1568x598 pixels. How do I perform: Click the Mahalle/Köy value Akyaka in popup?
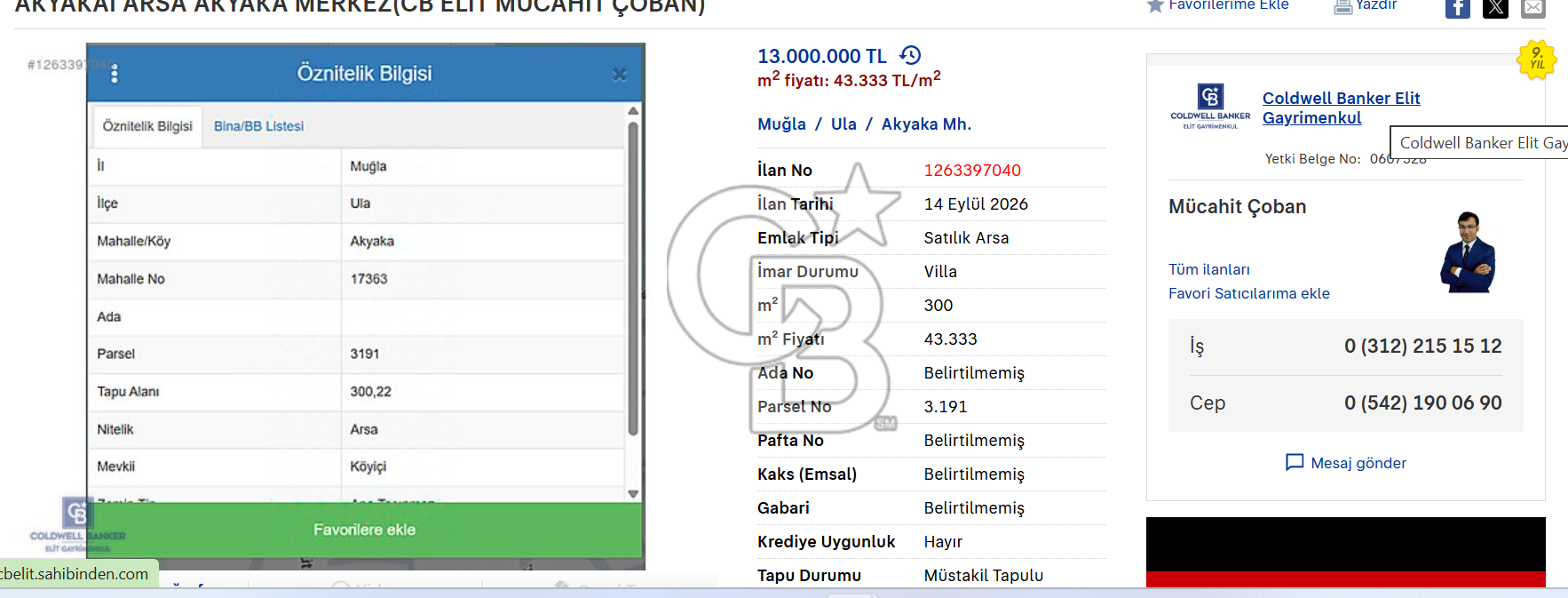(372, 242)
